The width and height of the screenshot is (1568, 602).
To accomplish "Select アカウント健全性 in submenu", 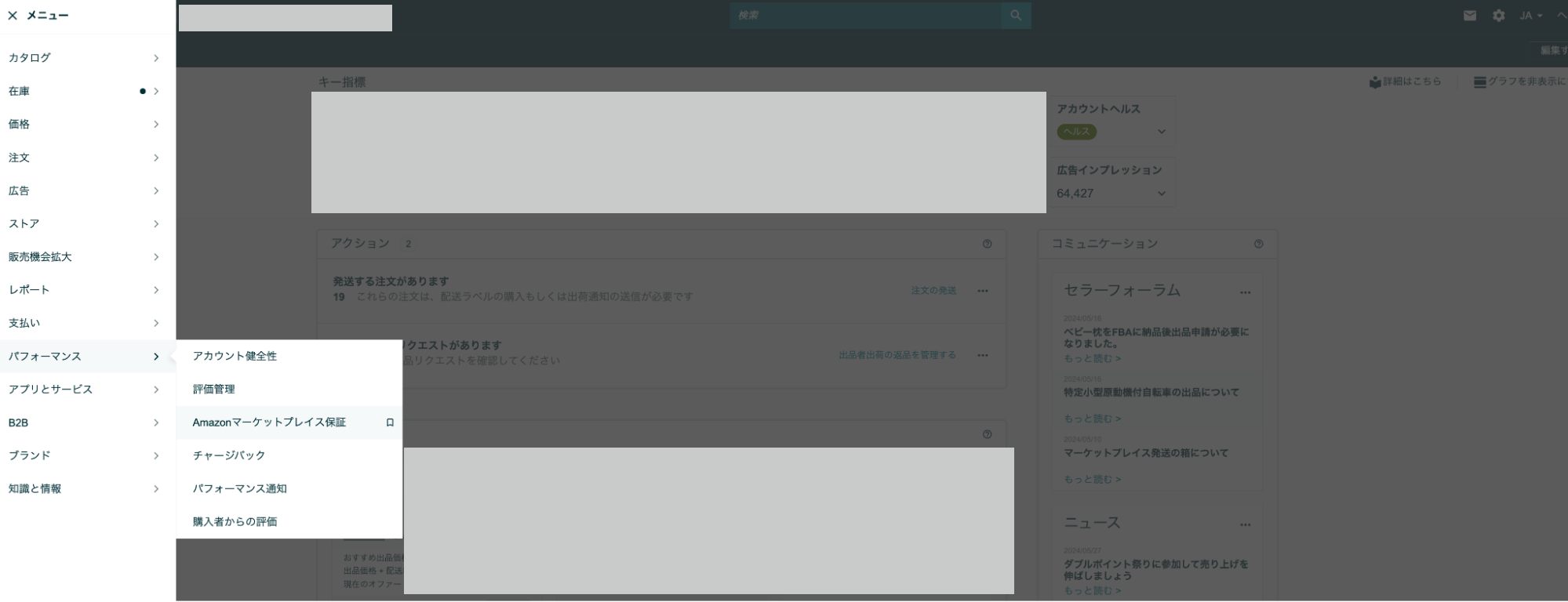I will 235,356.
